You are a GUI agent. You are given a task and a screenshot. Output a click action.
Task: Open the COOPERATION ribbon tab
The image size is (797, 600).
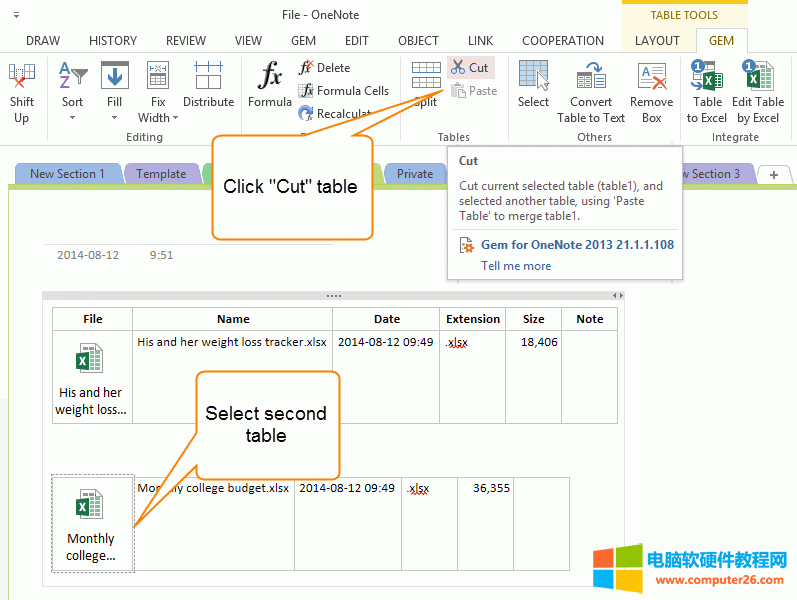click(562, 41)
